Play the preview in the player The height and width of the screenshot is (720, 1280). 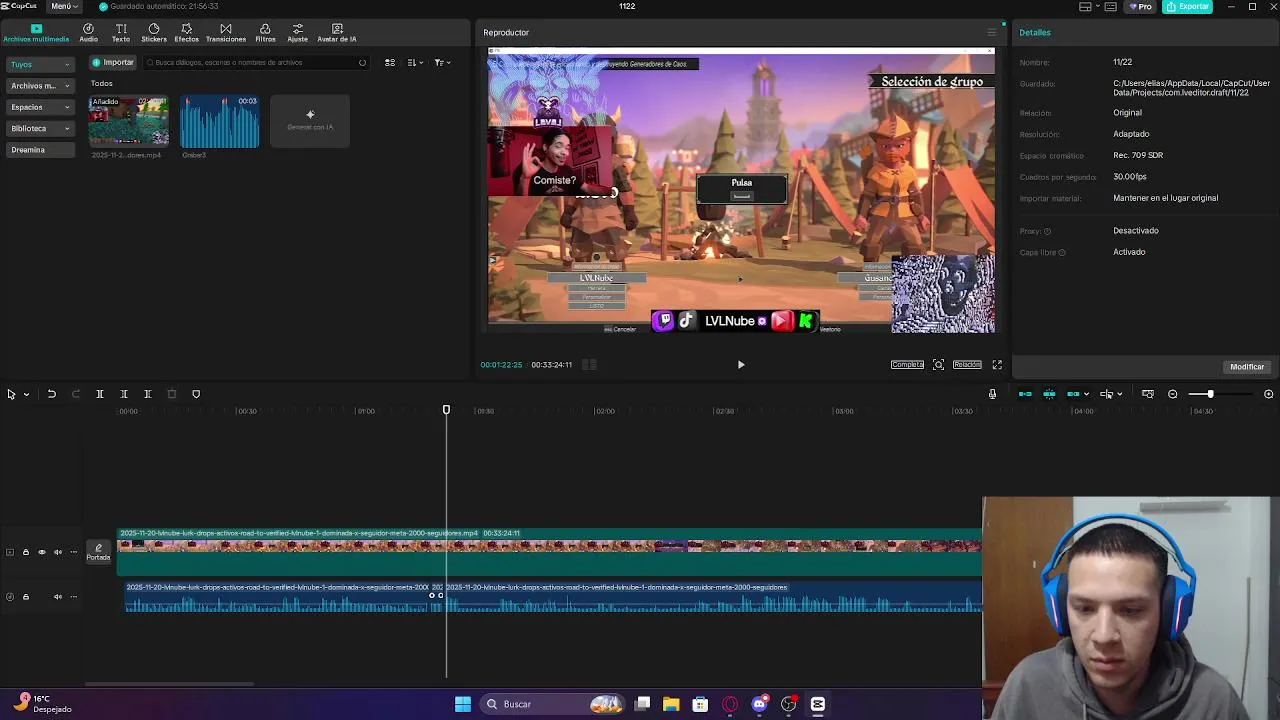coord(741,365)
